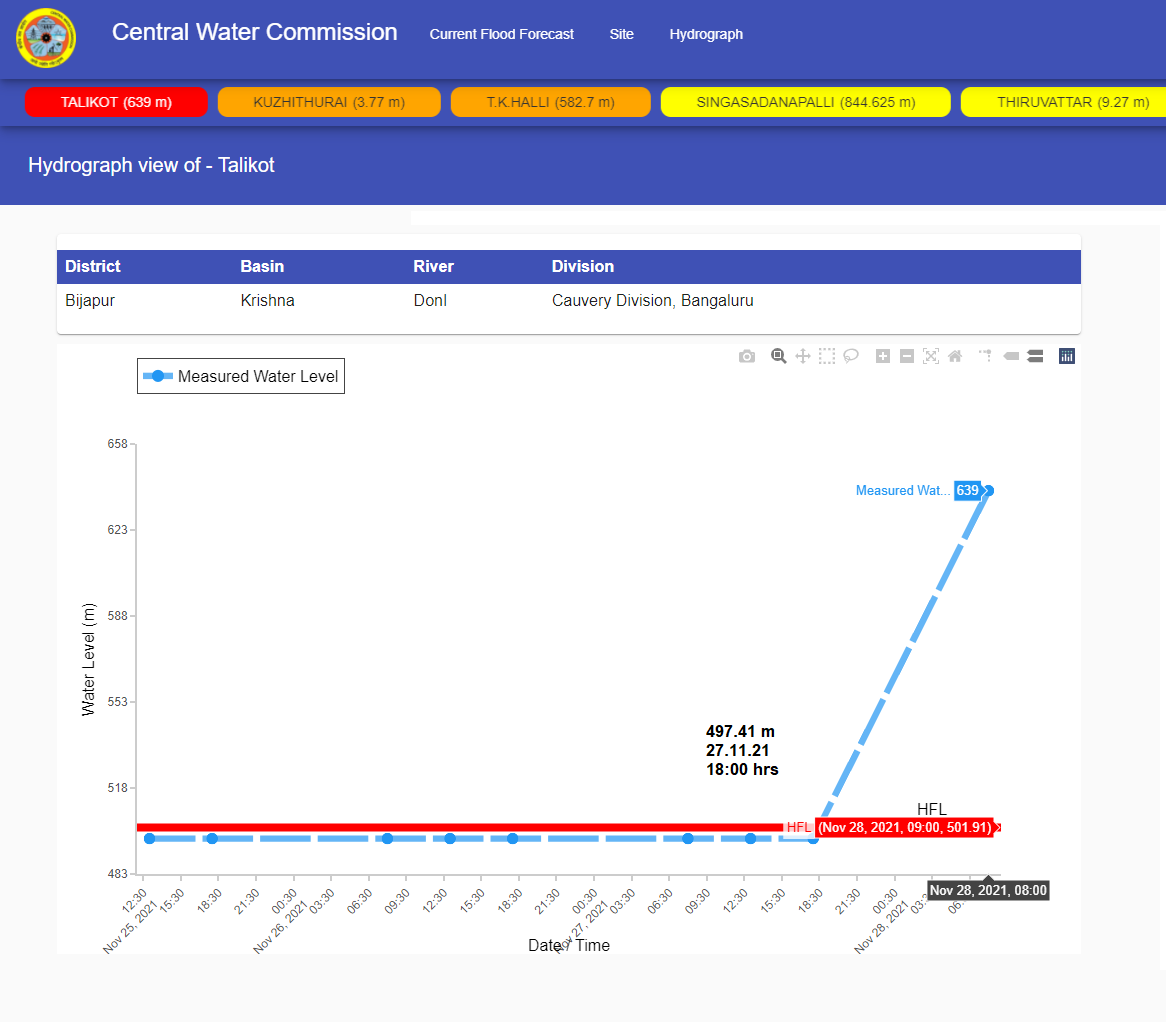Click the Zoom In plus icon
This screenshot has width=1166, height=1022.
pos(883,356)
